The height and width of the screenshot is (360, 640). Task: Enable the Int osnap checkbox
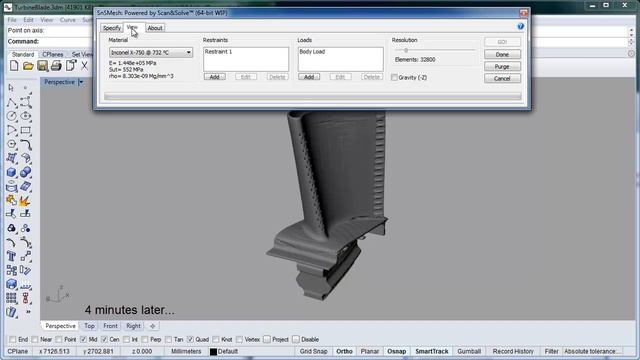pyautogui.click(x=126, y=340)
